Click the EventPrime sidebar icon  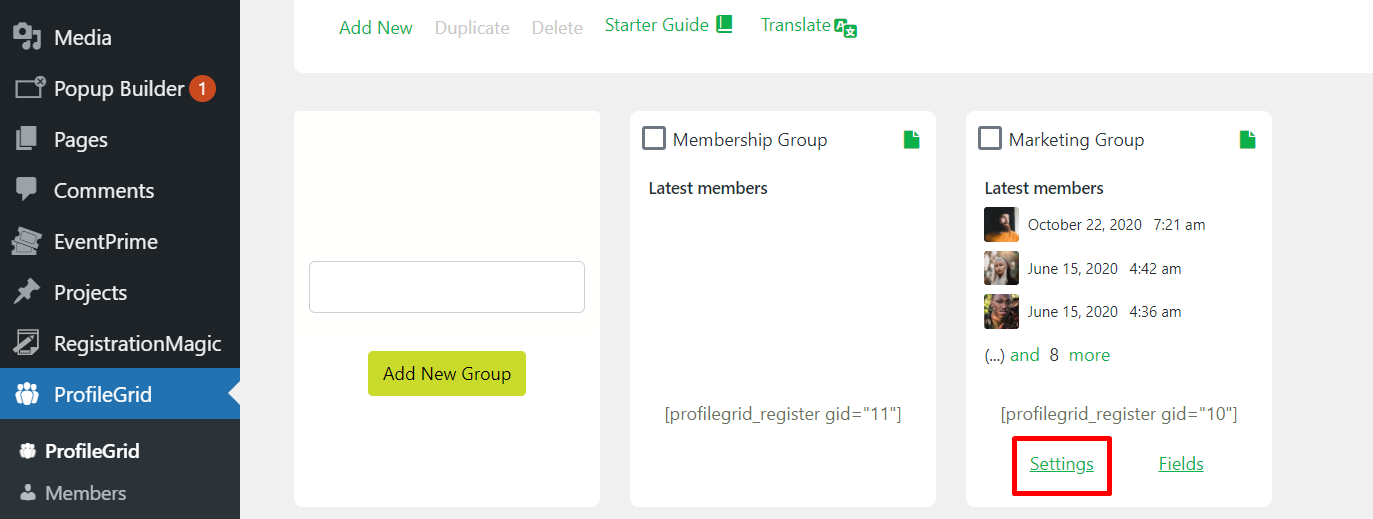tap(26, 241)
